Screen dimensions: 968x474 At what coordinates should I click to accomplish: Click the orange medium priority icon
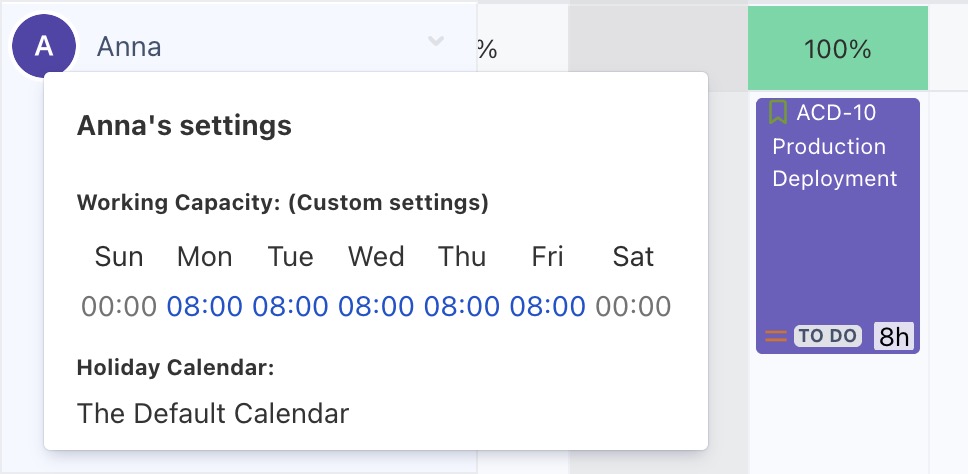tap(776, 336)
